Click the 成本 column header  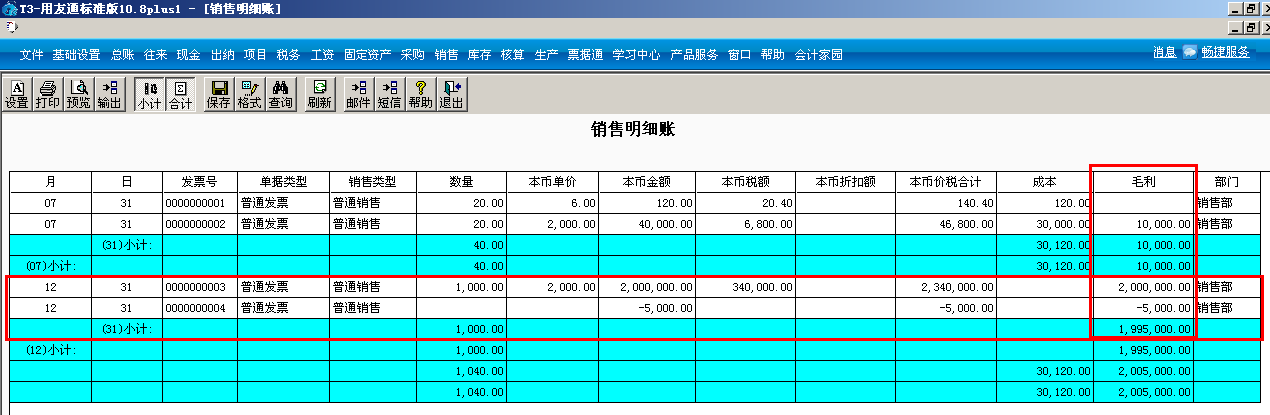tap(1045, 182)
